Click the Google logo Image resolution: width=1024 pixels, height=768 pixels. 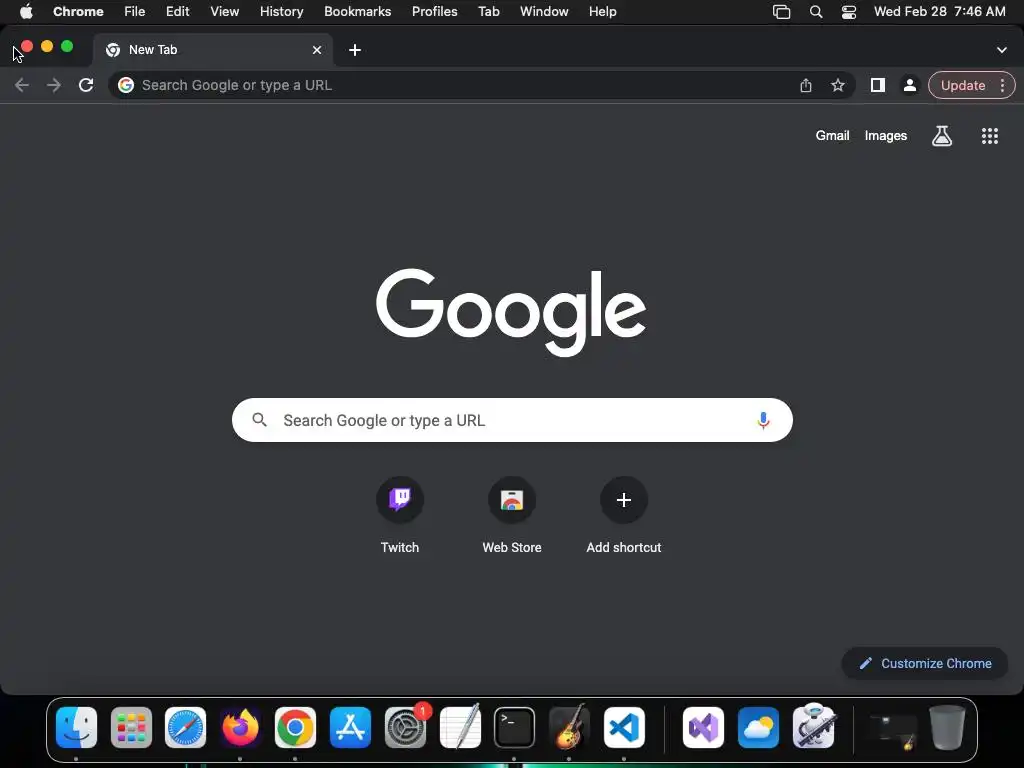[x=511, y=312]
